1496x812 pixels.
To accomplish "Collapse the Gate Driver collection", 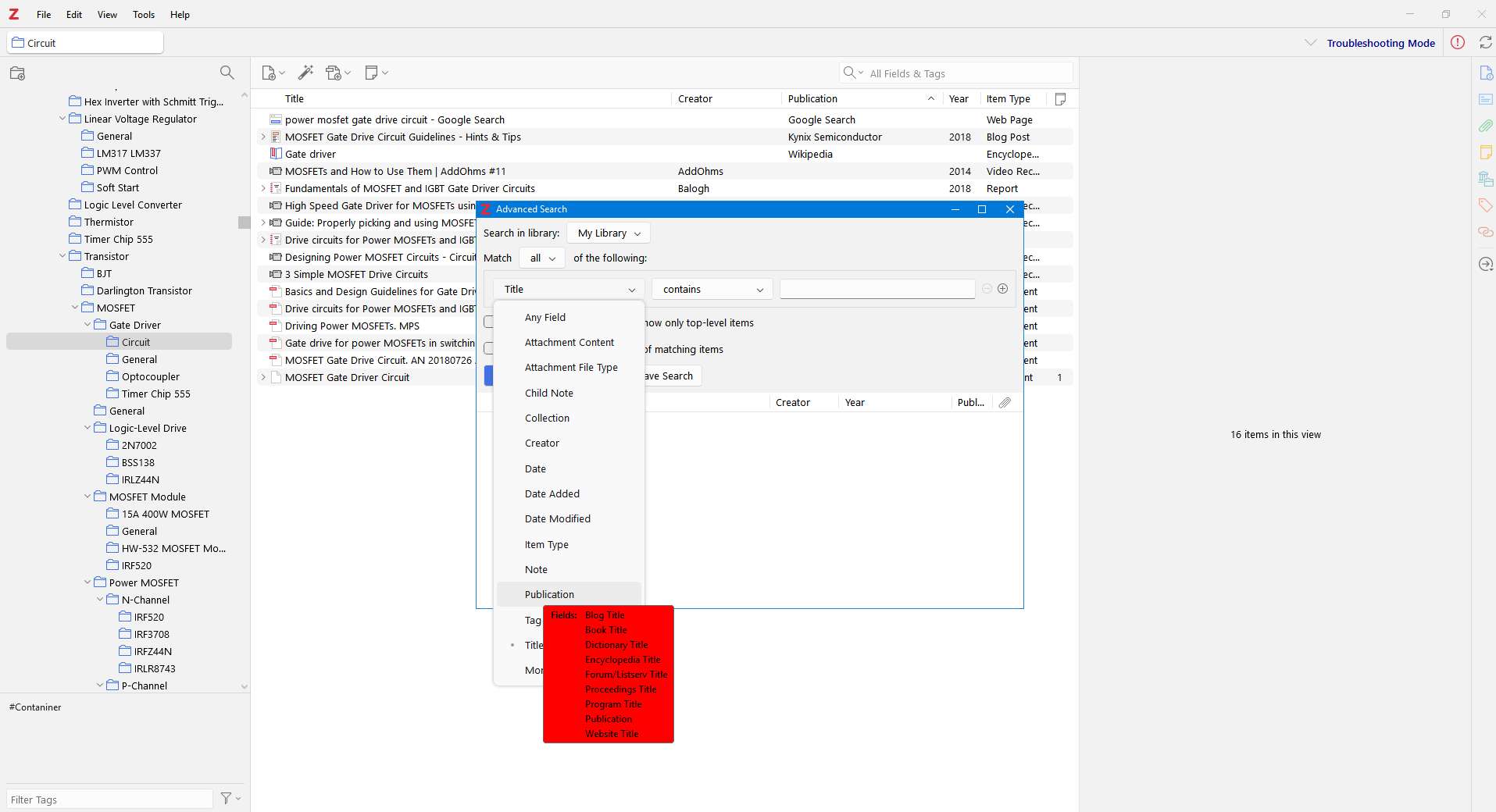I will click(87, 326).
